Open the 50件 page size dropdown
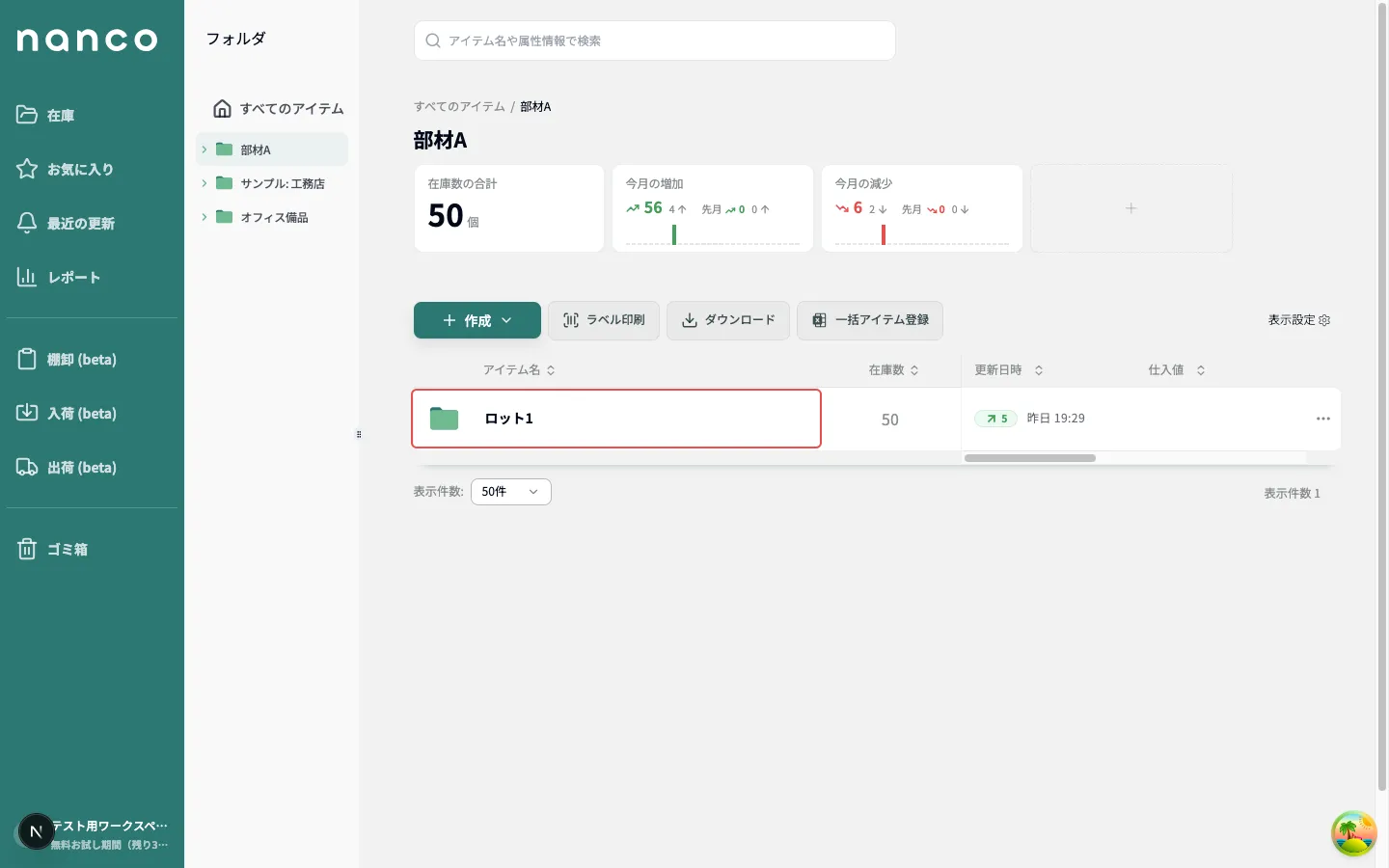1389x868 pixels. click(511, 492)
